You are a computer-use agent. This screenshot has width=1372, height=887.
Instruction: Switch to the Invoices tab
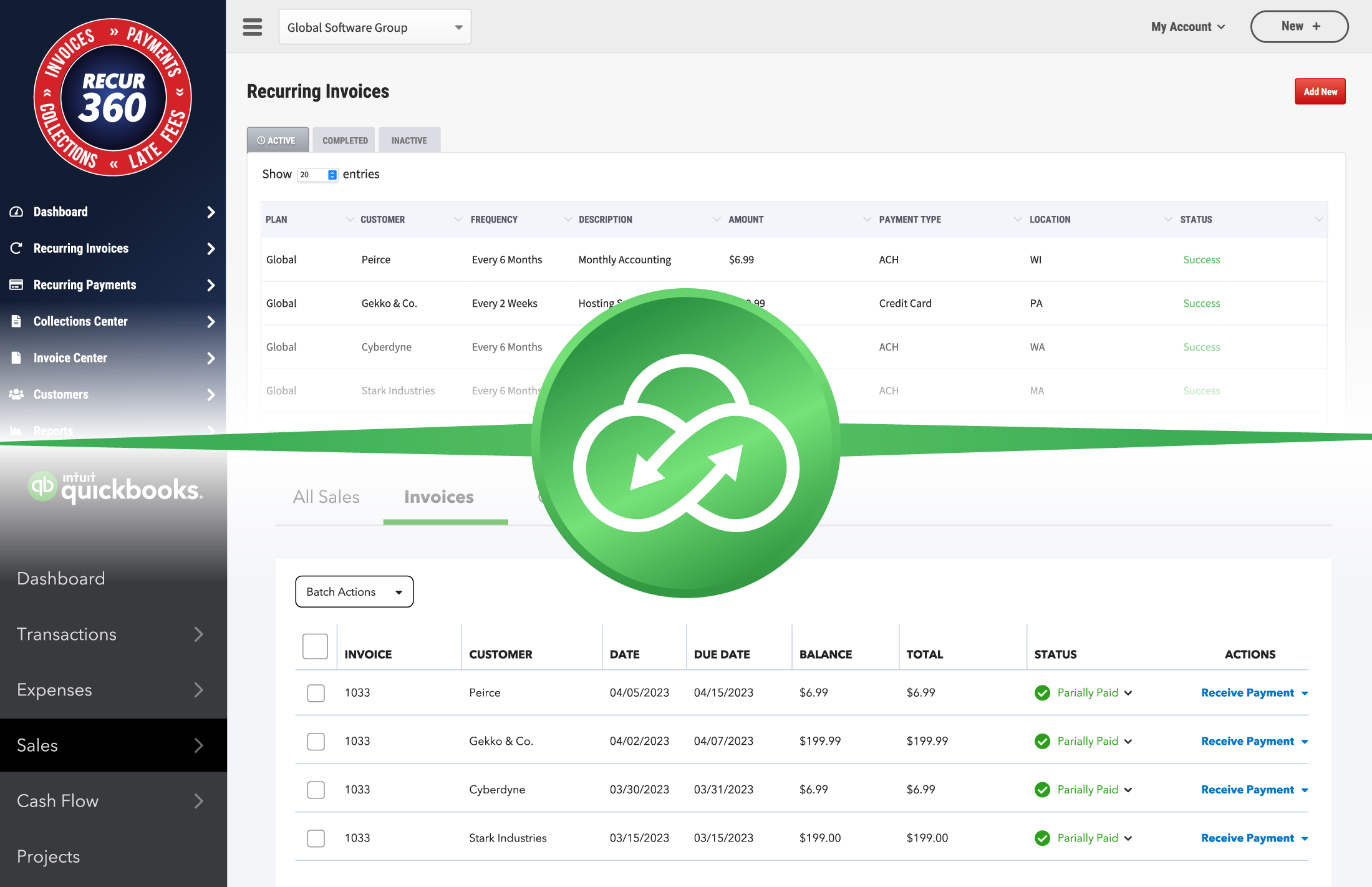tap(438, 496)
